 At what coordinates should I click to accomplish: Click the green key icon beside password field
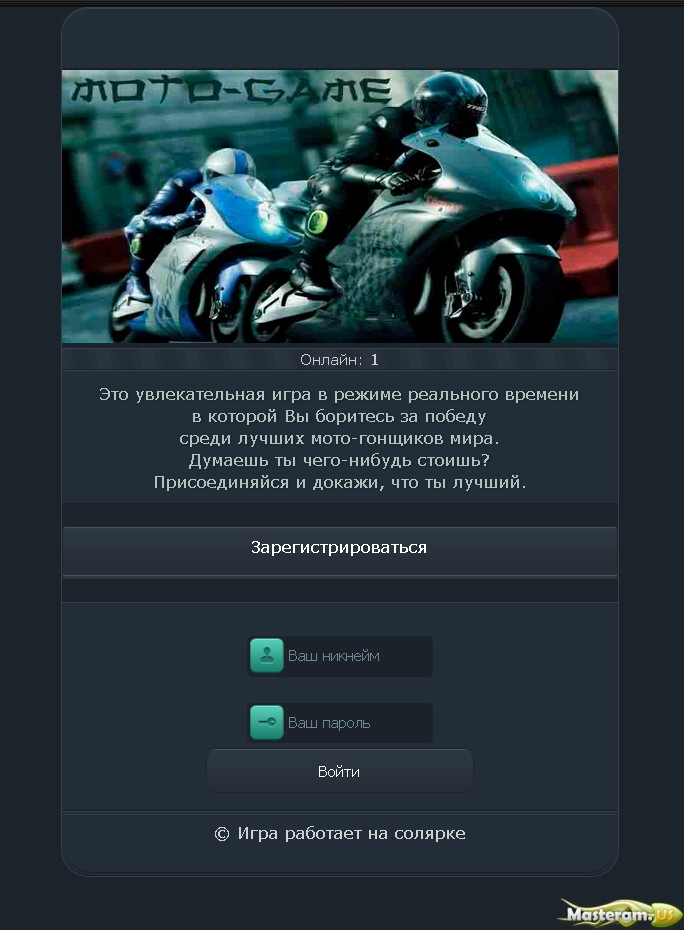tap(266, 722)
